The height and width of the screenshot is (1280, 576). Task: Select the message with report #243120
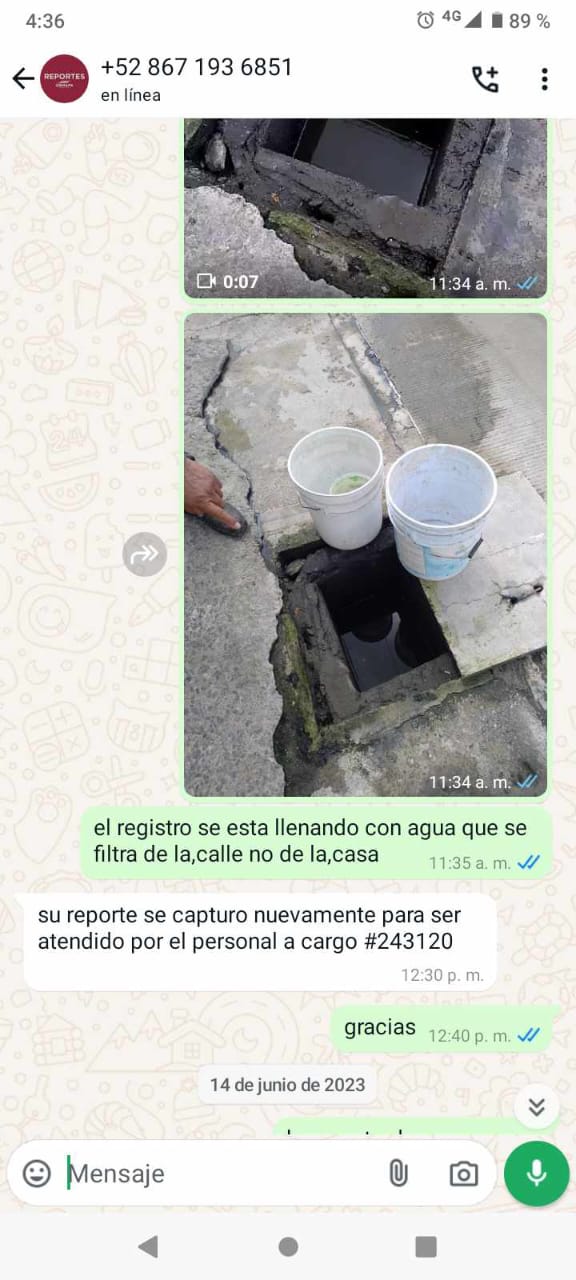pos(260,942)
